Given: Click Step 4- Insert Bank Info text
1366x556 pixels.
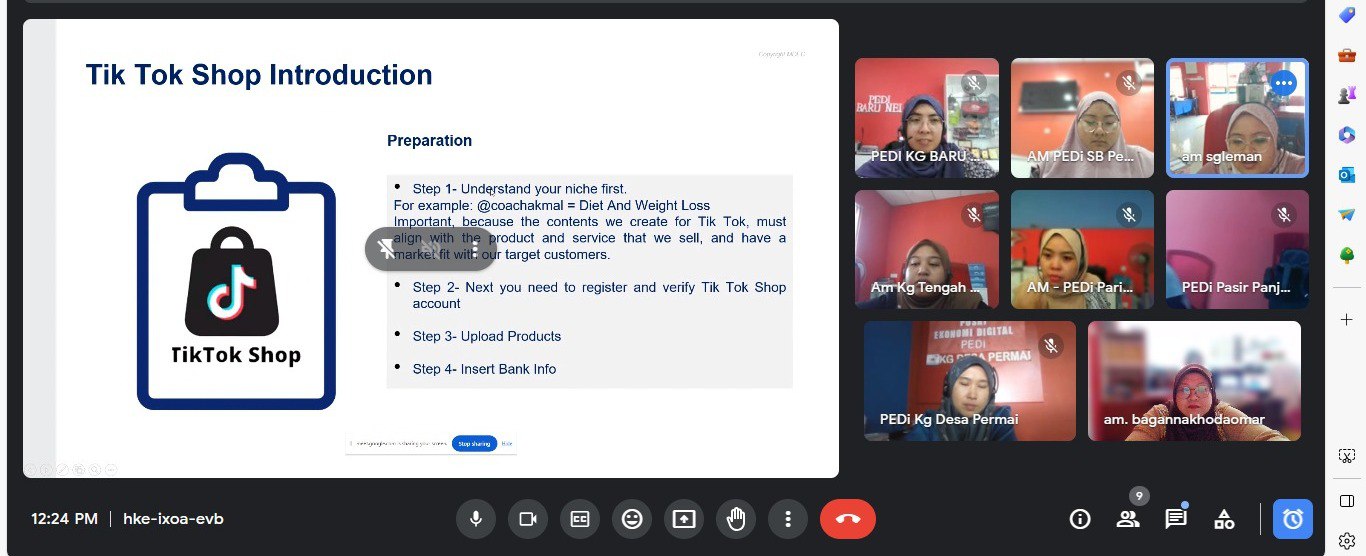Looking at the screenshot, I should pyautogui.click(x=484, y=369).
